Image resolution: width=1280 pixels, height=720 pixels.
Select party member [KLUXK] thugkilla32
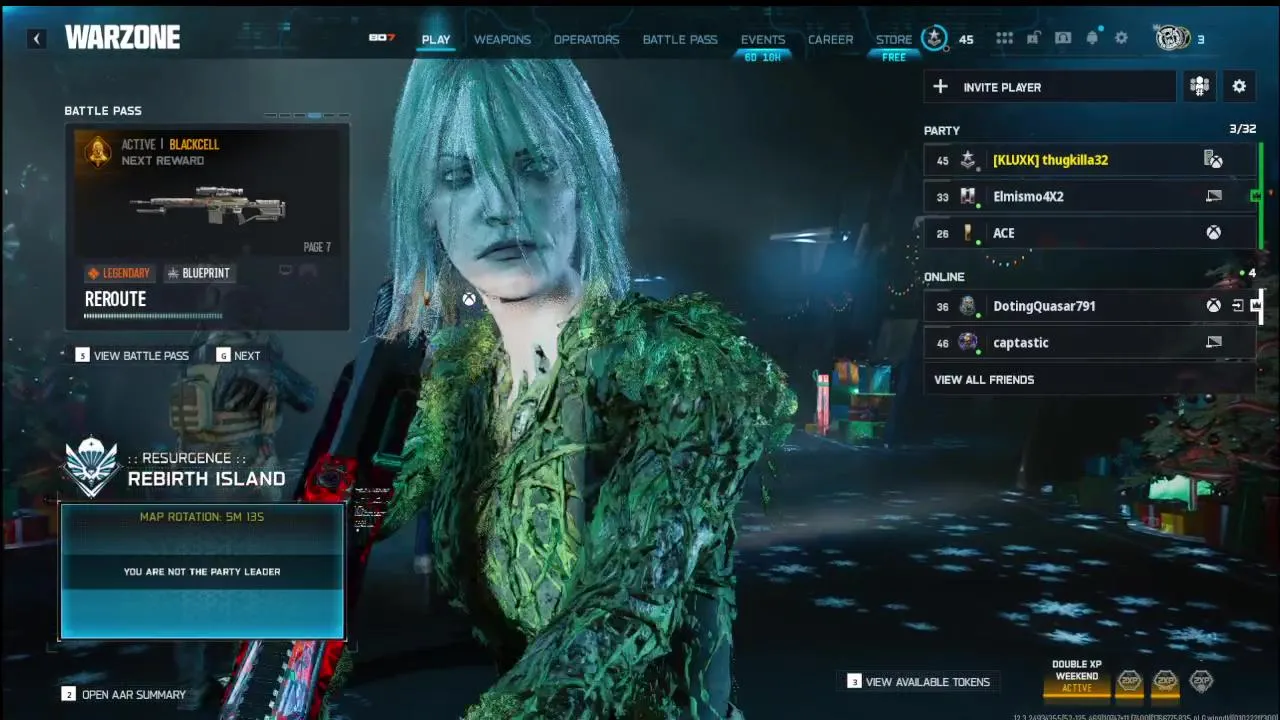[x=1089, y=160]
